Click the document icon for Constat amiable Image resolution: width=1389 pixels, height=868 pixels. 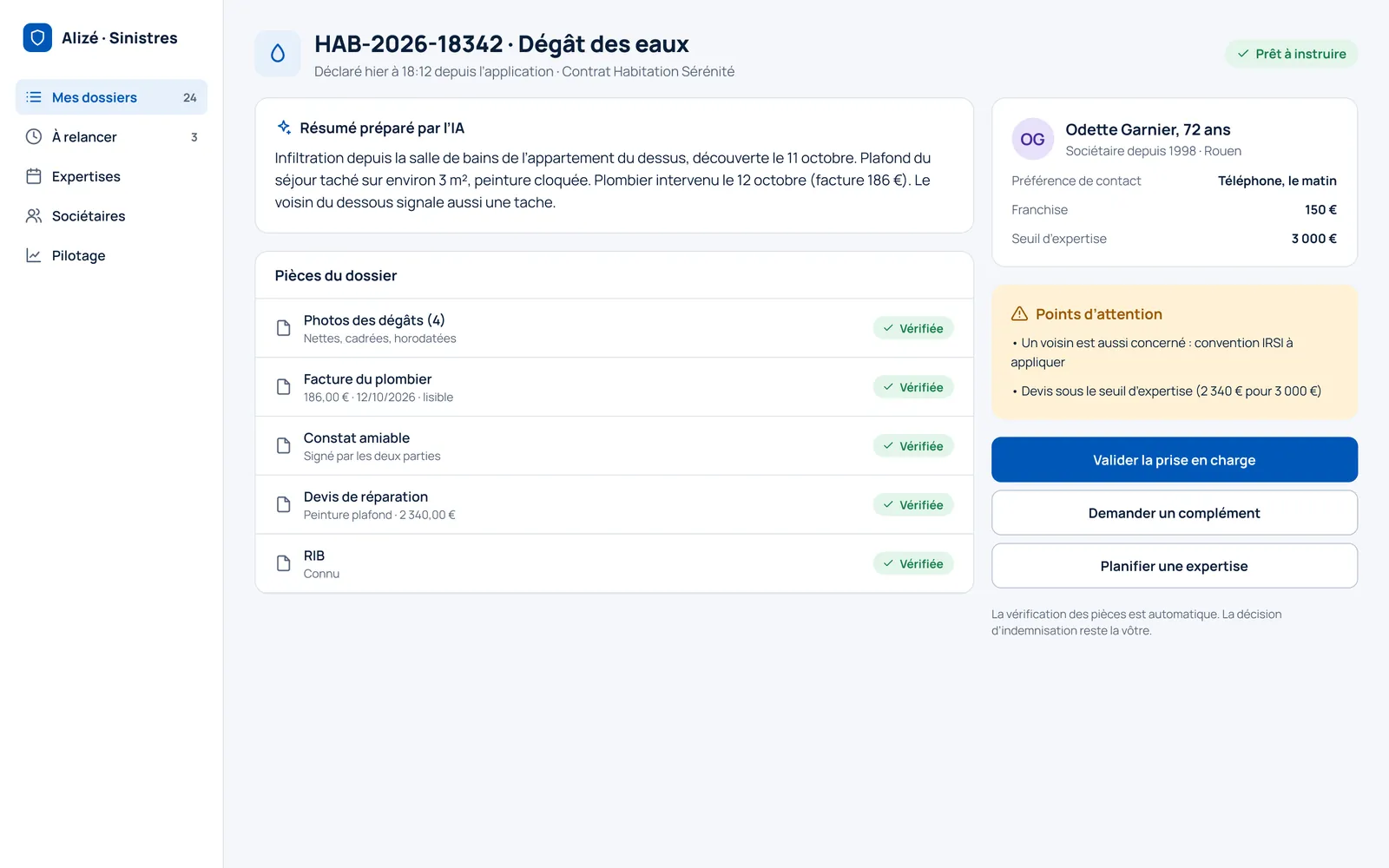pyautogui.click(x=283, y=446)
